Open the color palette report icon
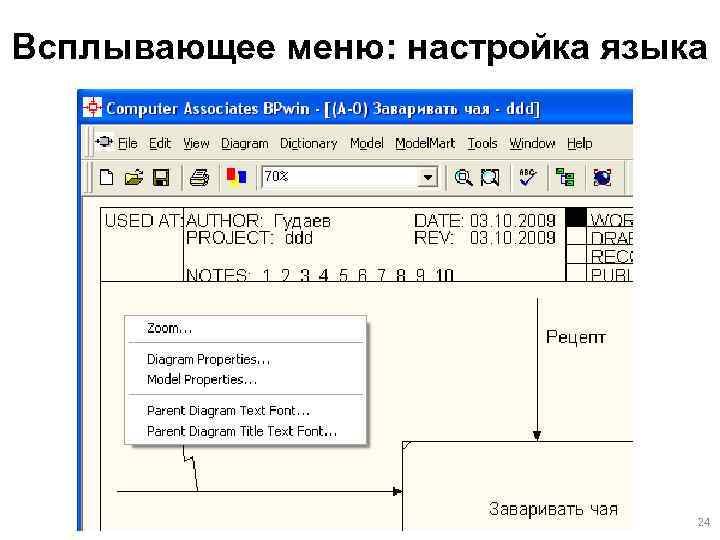The width and height of the screenshot is (720, 540). pyautogui.click(x=236, y=176)
